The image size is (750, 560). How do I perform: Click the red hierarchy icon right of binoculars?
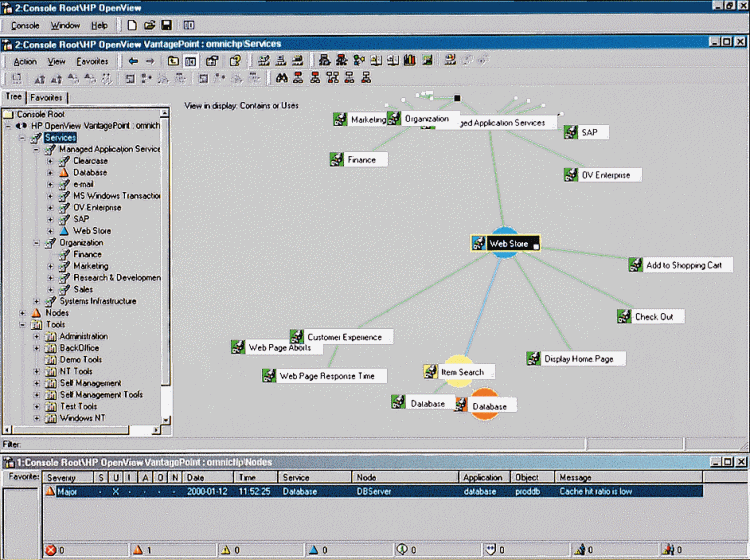[x=298, y=78]
